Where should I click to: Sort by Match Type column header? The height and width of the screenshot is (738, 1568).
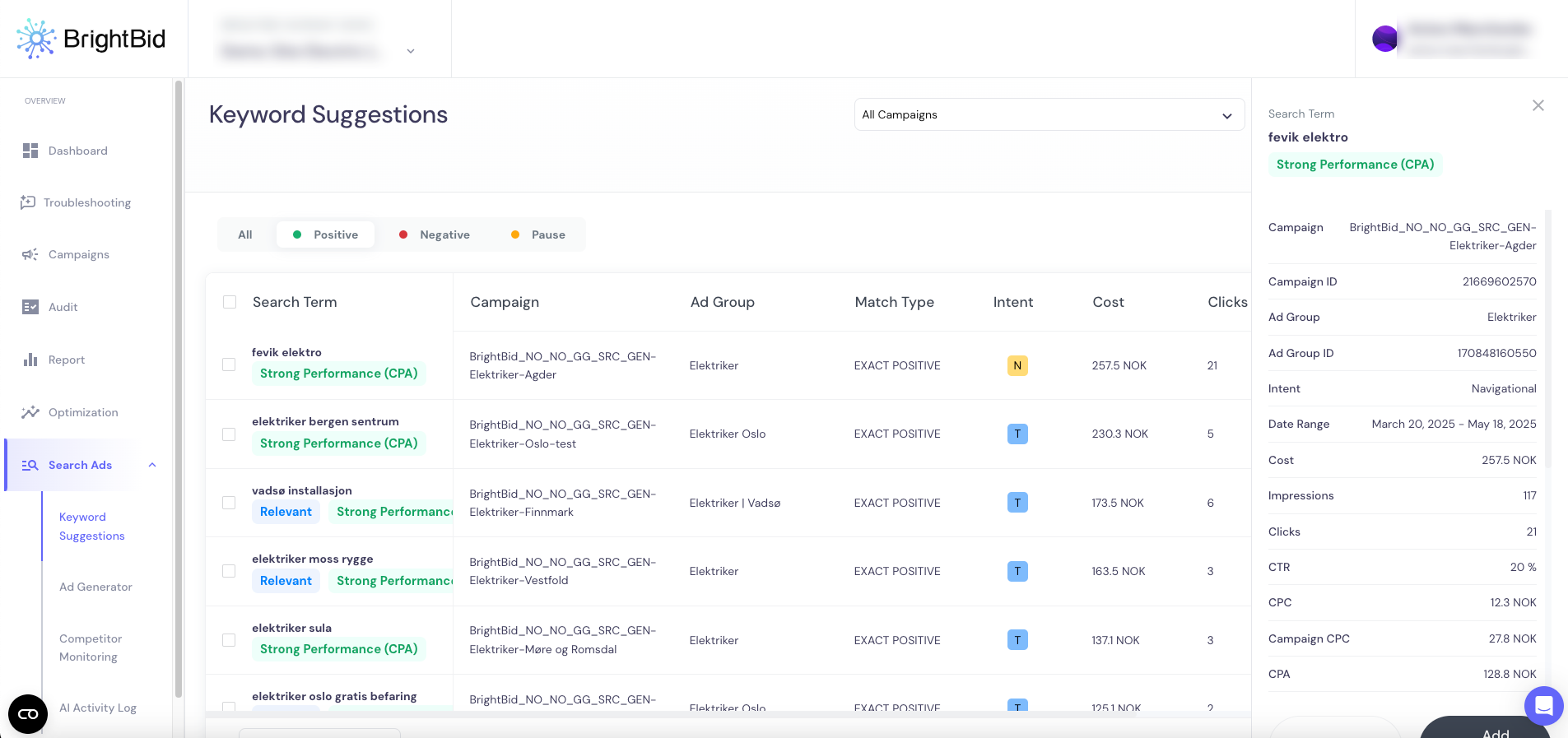click(x=895, y=302)
